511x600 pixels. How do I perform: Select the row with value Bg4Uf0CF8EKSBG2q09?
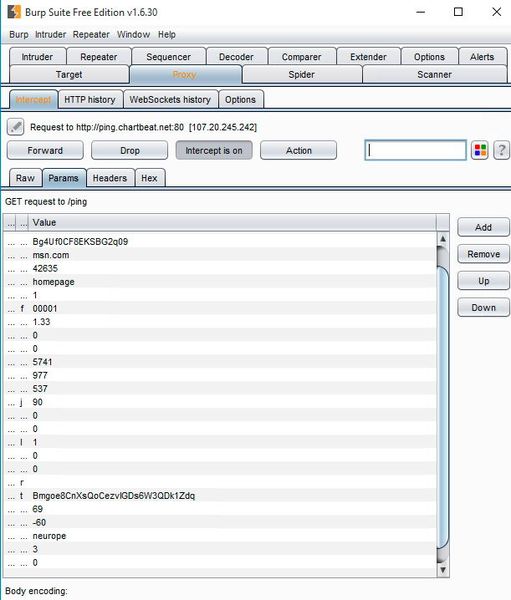tap(220, 241)
